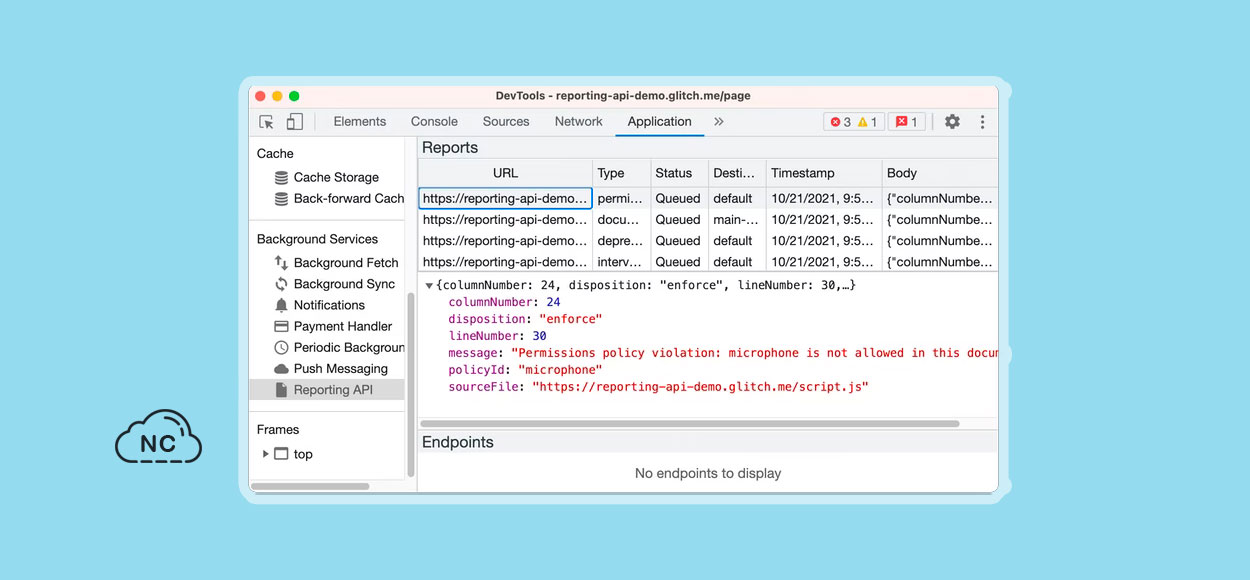Open the Sources tab
Screen dimensions: 1250x580
click(506, 122)
